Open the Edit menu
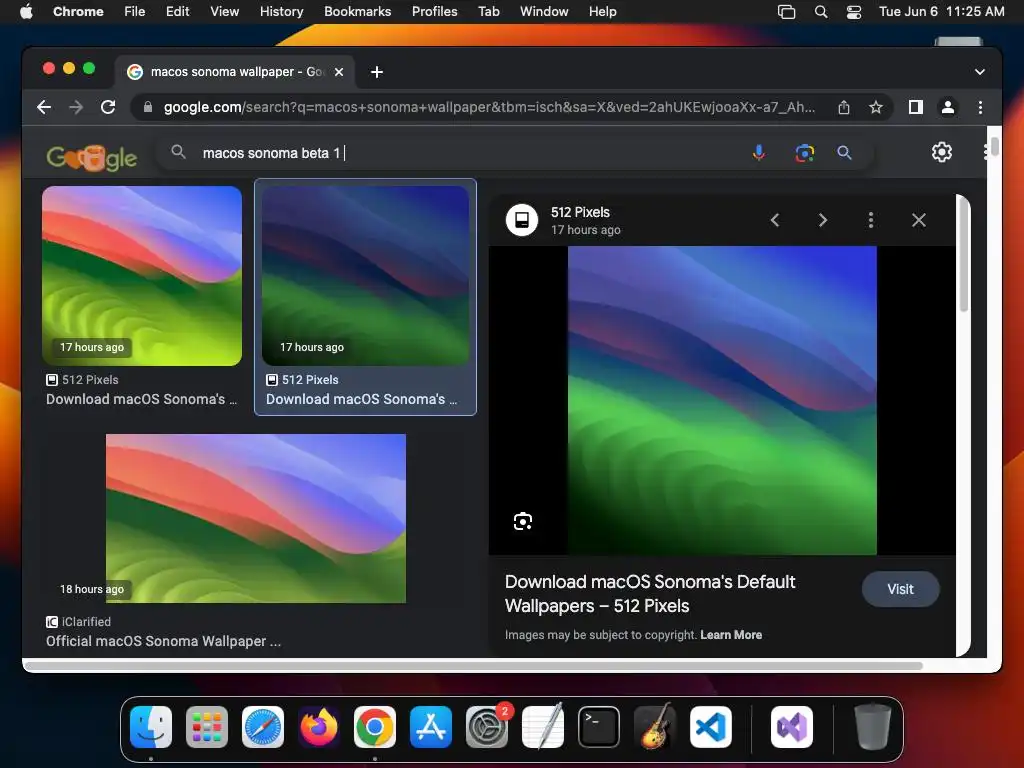 click(177, 11)
